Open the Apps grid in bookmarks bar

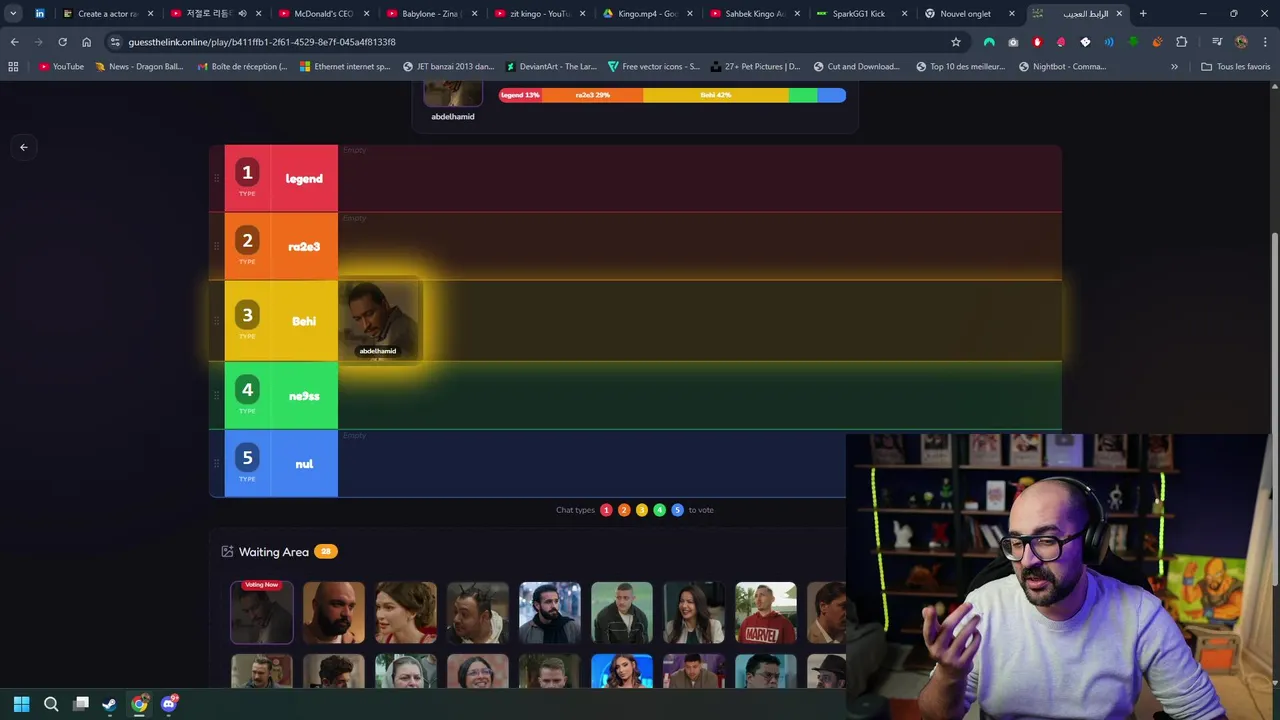click(x=13, y=67)
